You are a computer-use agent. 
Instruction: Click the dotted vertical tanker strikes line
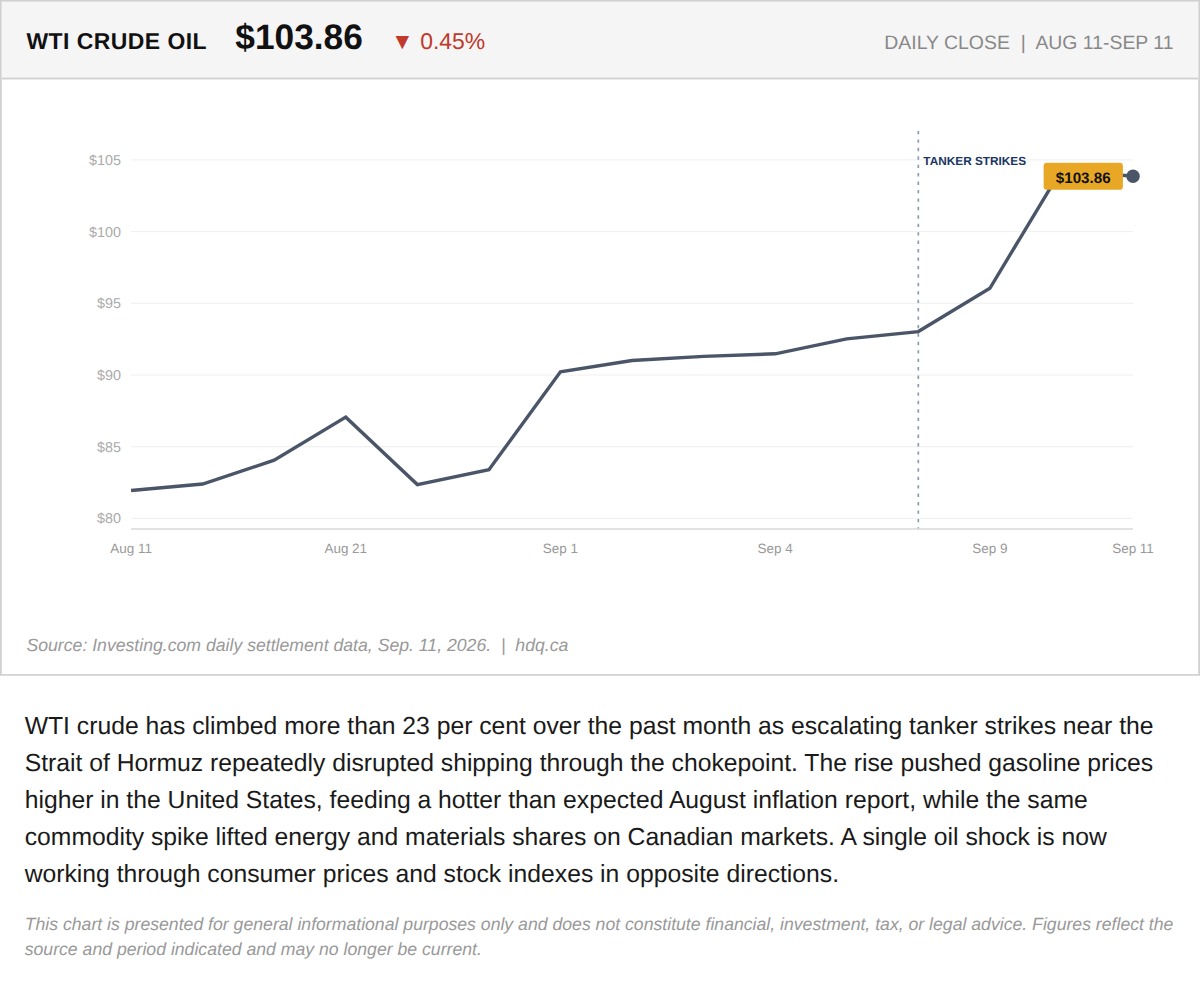click(918, 329)
